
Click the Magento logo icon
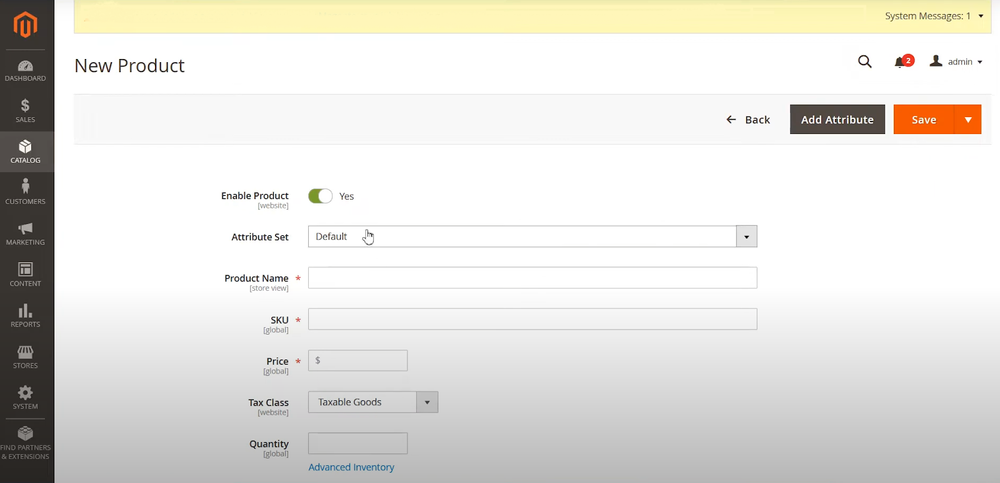pyautogui.click(x=26, y=24)
